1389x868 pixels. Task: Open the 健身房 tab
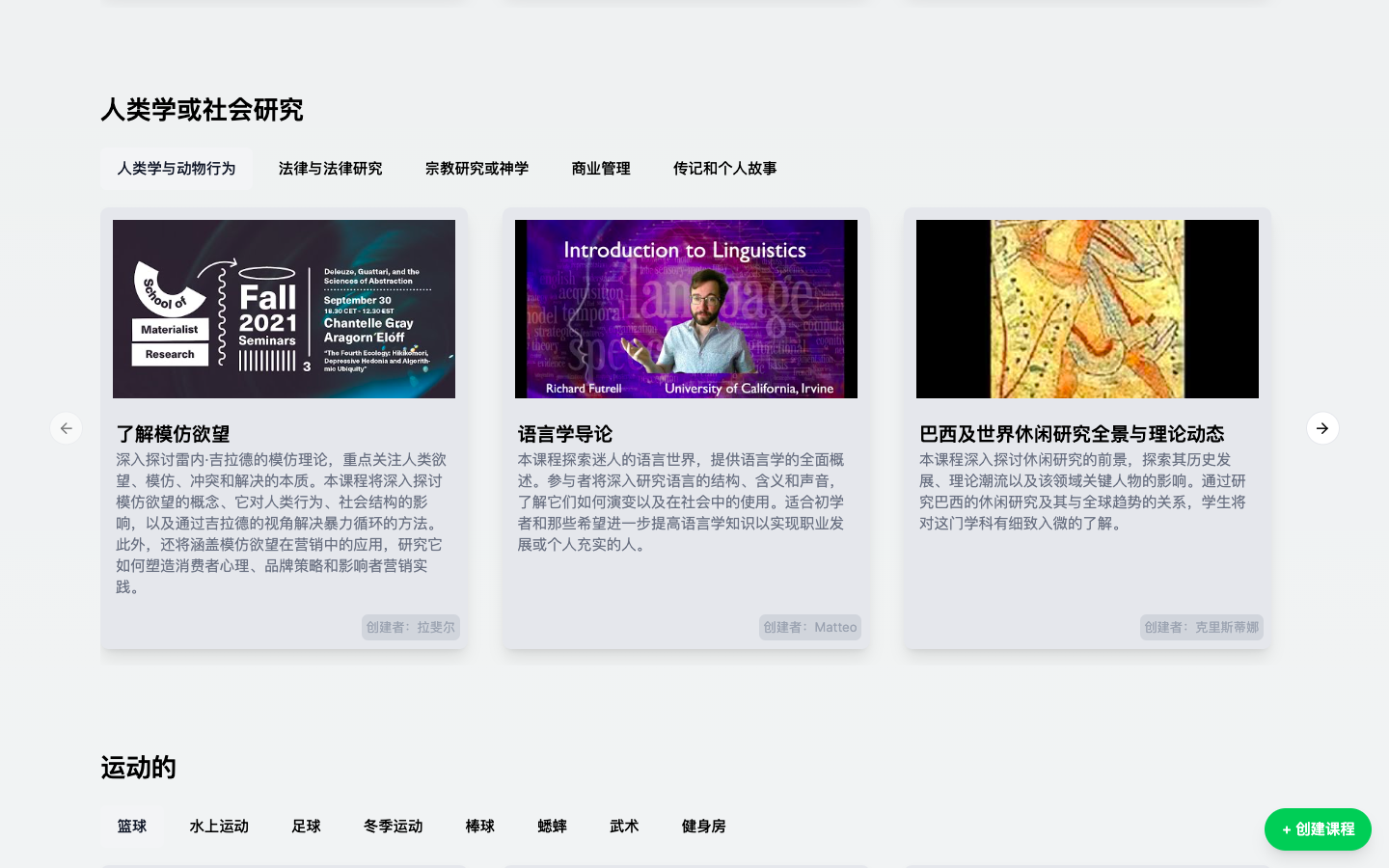coord(703,827)
